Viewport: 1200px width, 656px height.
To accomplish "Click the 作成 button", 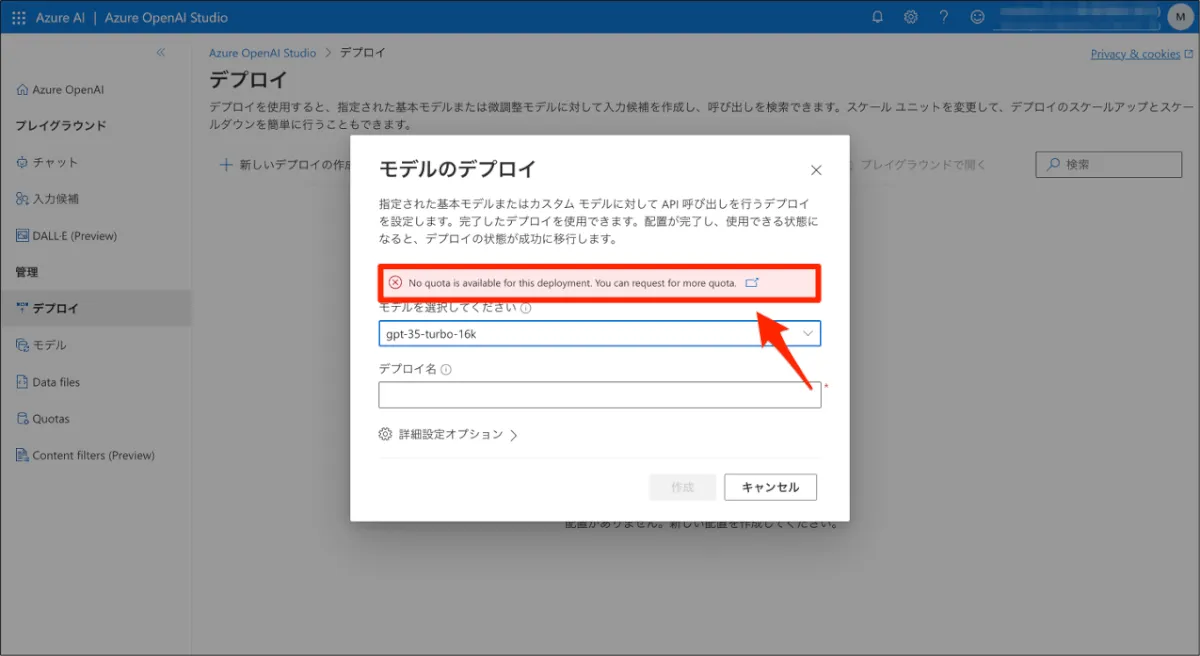I will (682, 487).
